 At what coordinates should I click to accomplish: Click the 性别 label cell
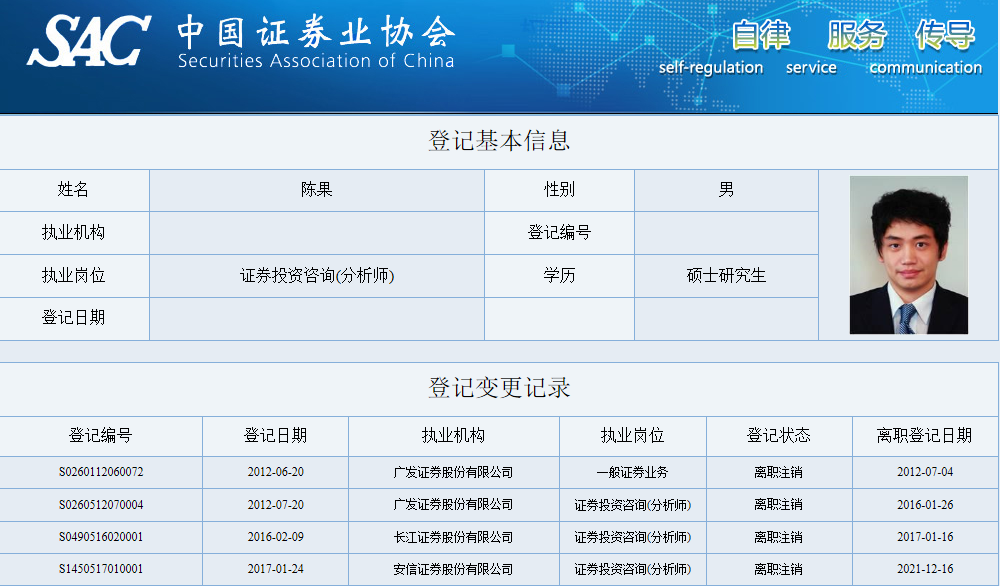coord(559,190)
